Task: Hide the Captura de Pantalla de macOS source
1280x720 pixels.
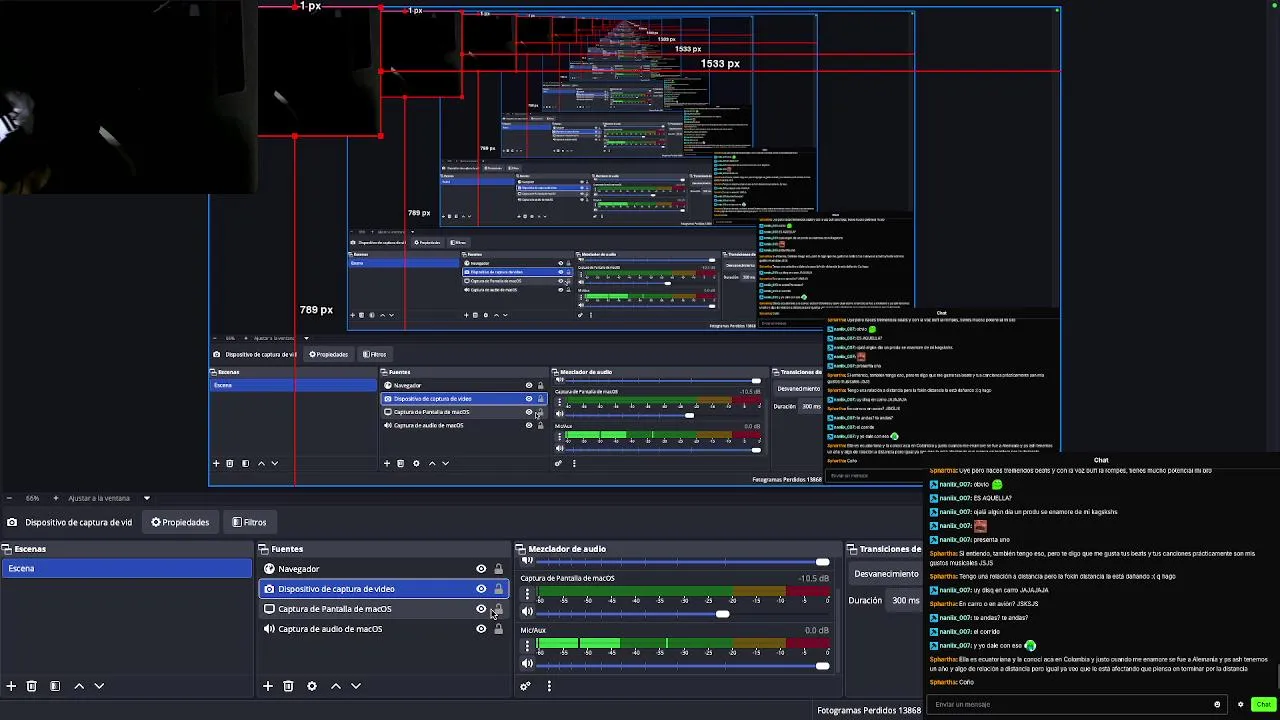Action: (x=481, y=609)
